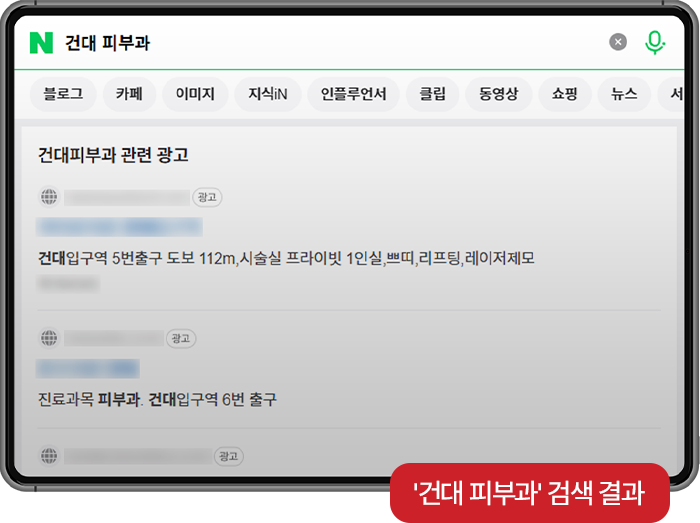700x523 pixels.
Task: Select the 쇼핑 tab
Action: [x=565, y=94]
